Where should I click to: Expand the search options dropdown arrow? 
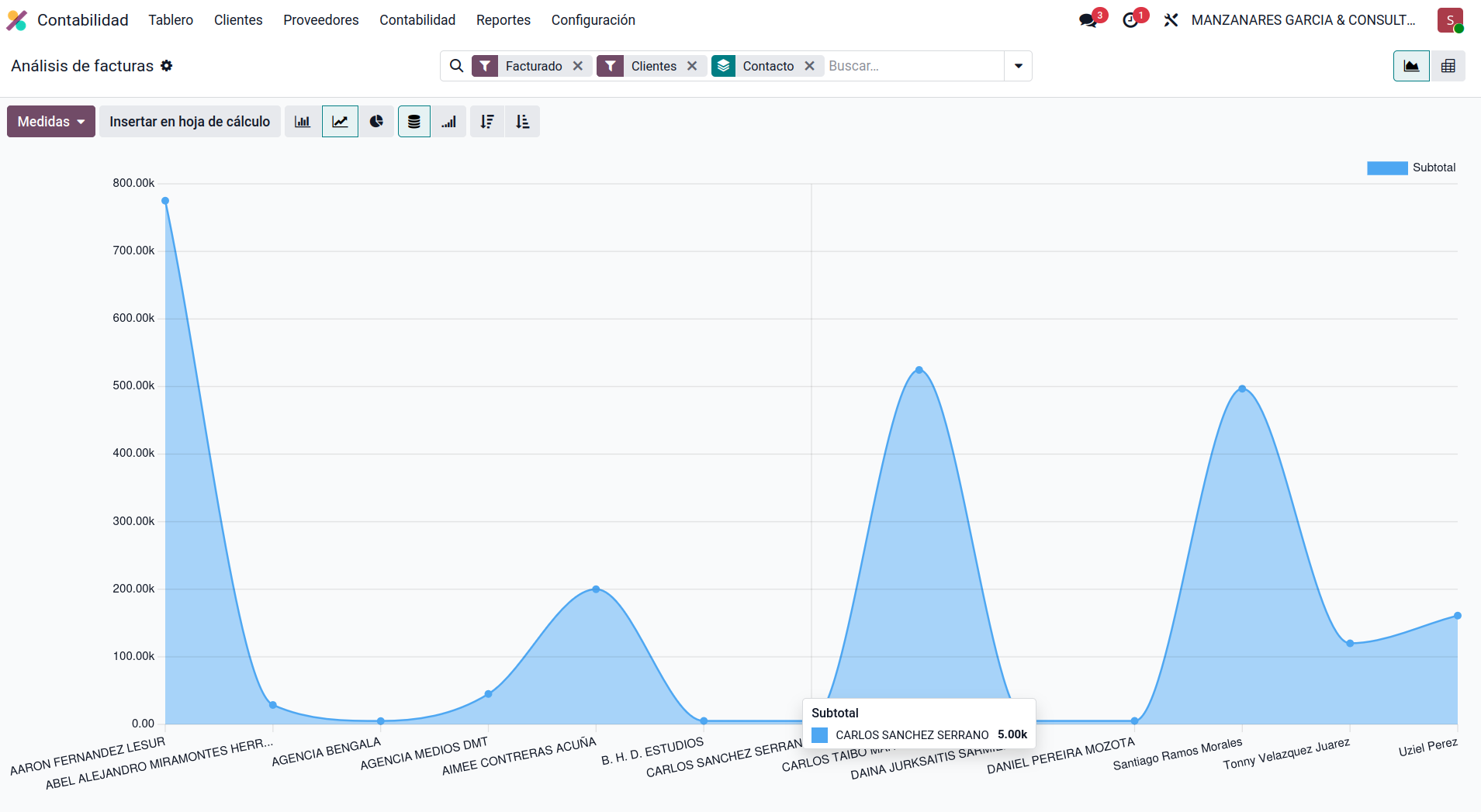1019,66
